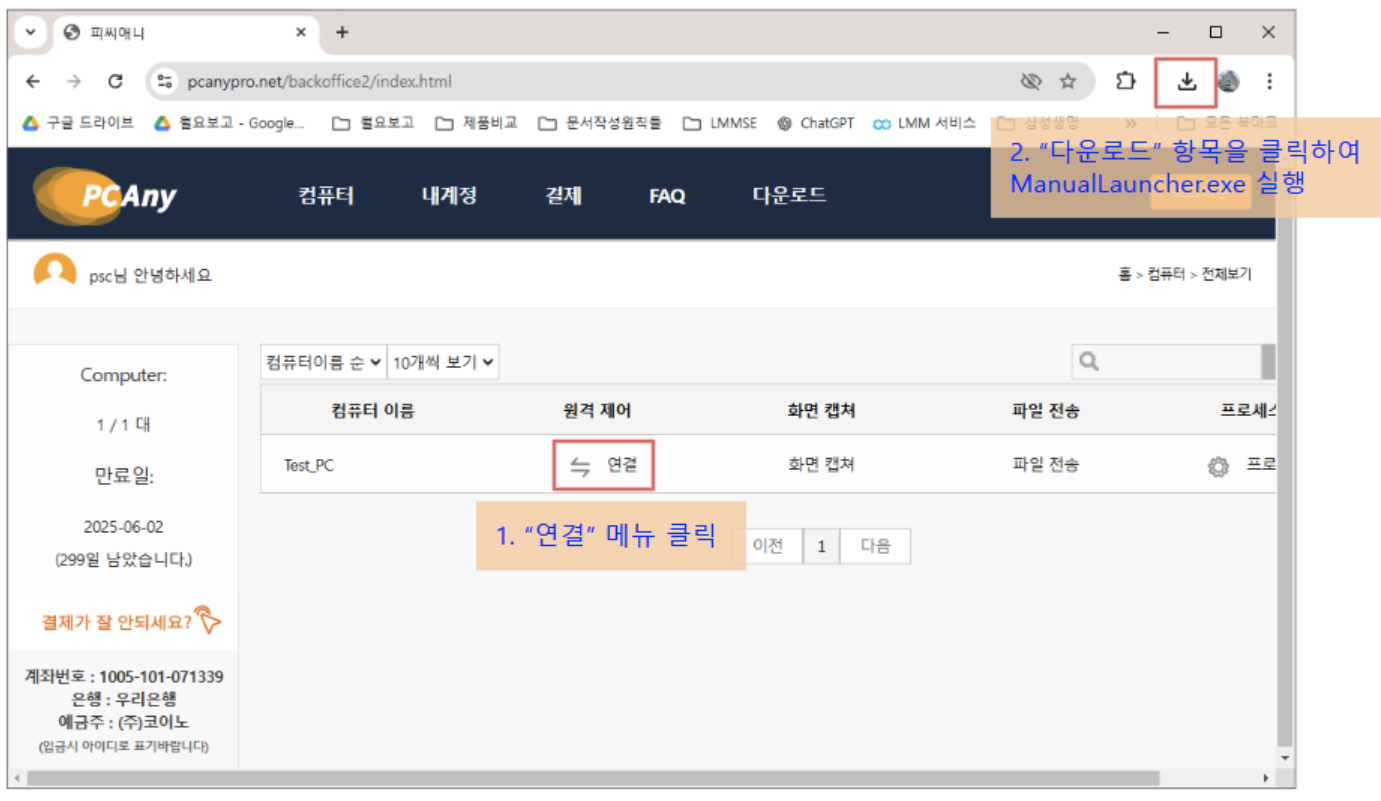The image size is (1381, 801).
Task: Reload the page with refresh icon
Action: tap(116, 82)
